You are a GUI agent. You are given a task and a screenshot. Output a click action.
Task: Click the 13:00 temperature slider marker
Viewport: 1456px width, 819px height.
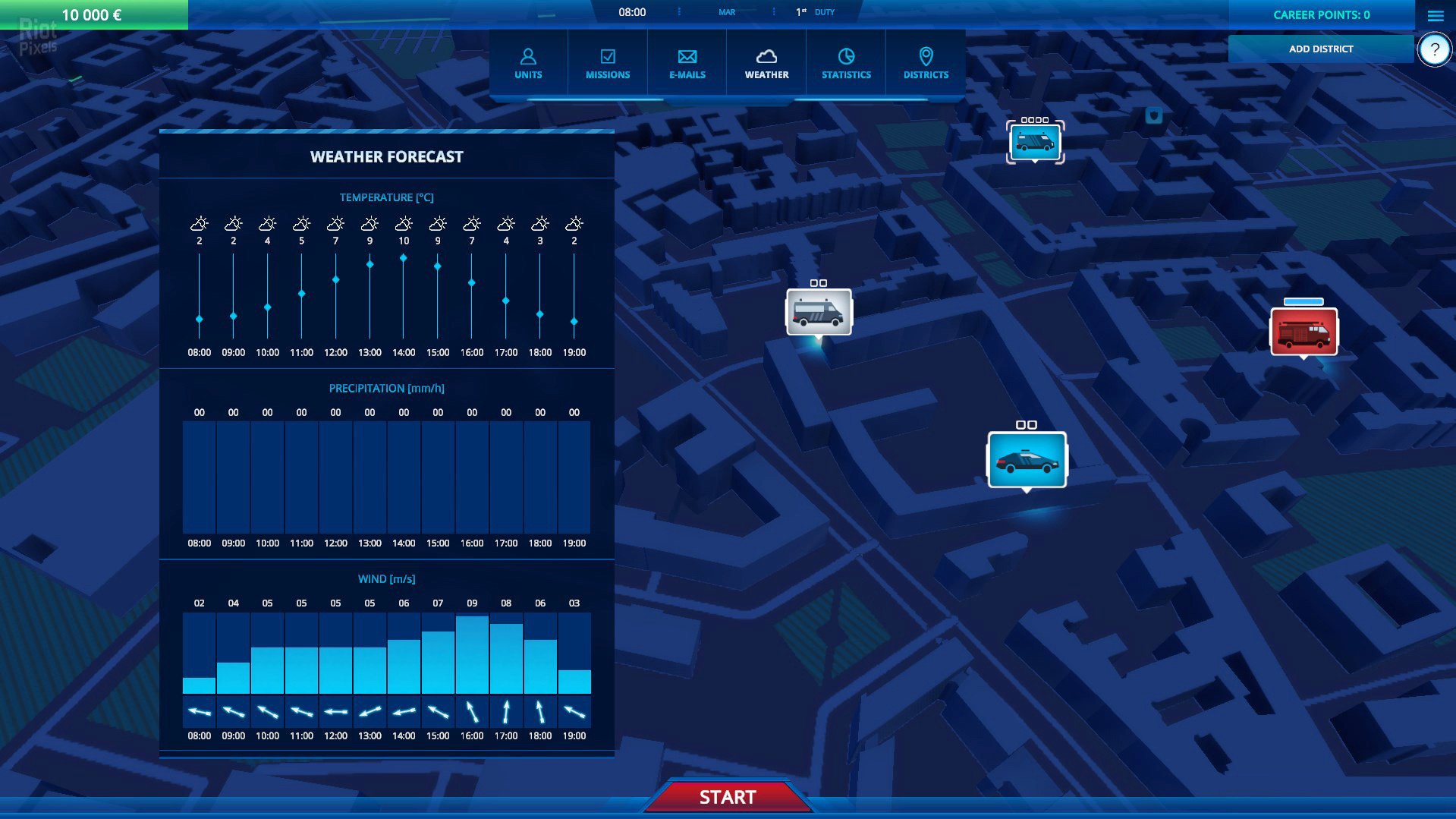370,265
